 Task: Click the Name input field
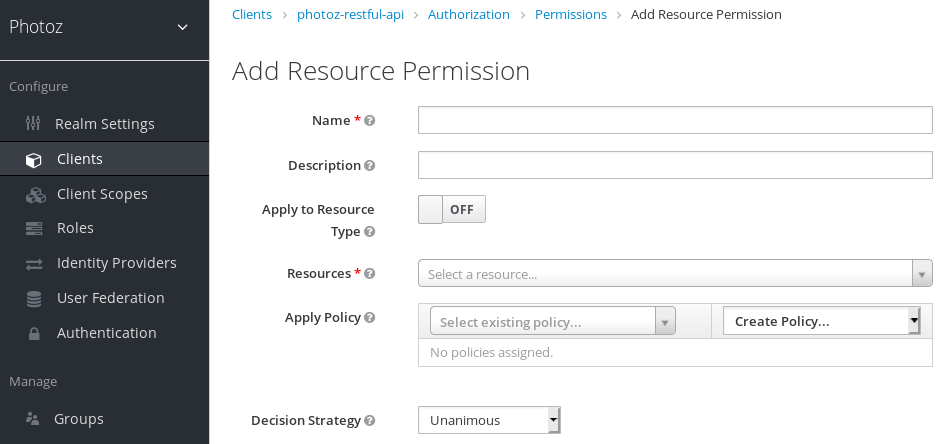tap(675, 120)
